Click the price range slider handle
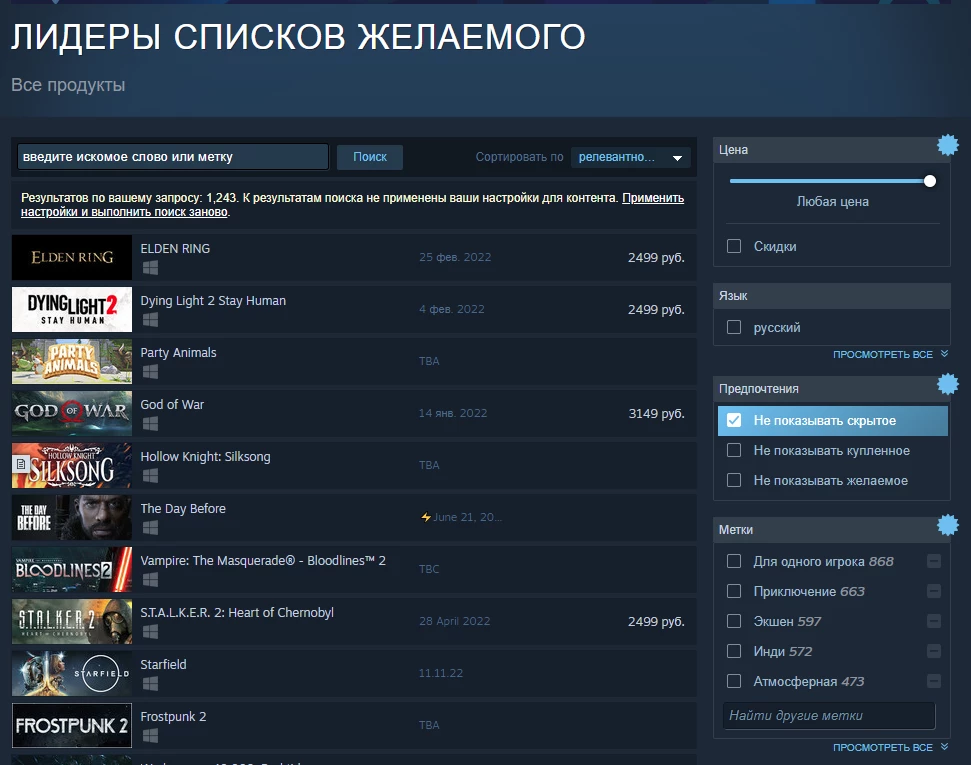This screenshot has height=765, width=971. (930, 181)
